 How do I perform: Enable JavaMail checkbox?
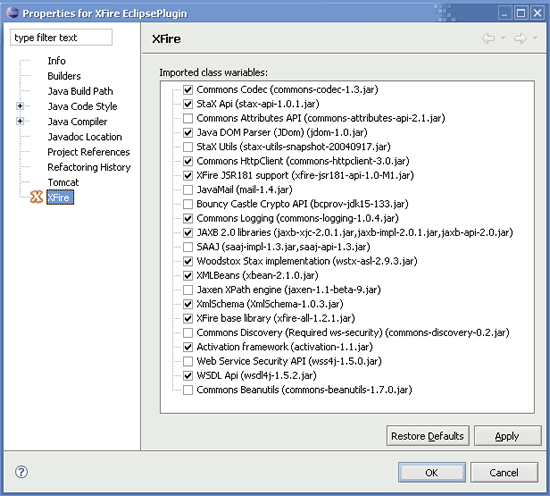(188, 190)
